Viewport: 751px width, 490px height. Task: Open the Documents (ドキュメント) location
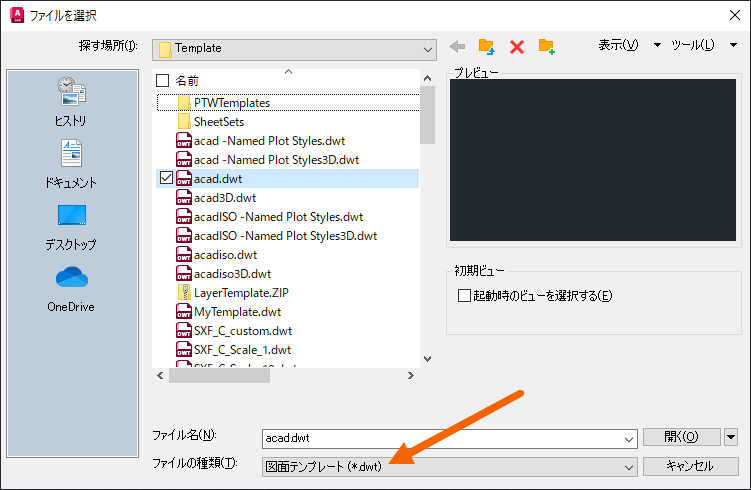(71, 164)
